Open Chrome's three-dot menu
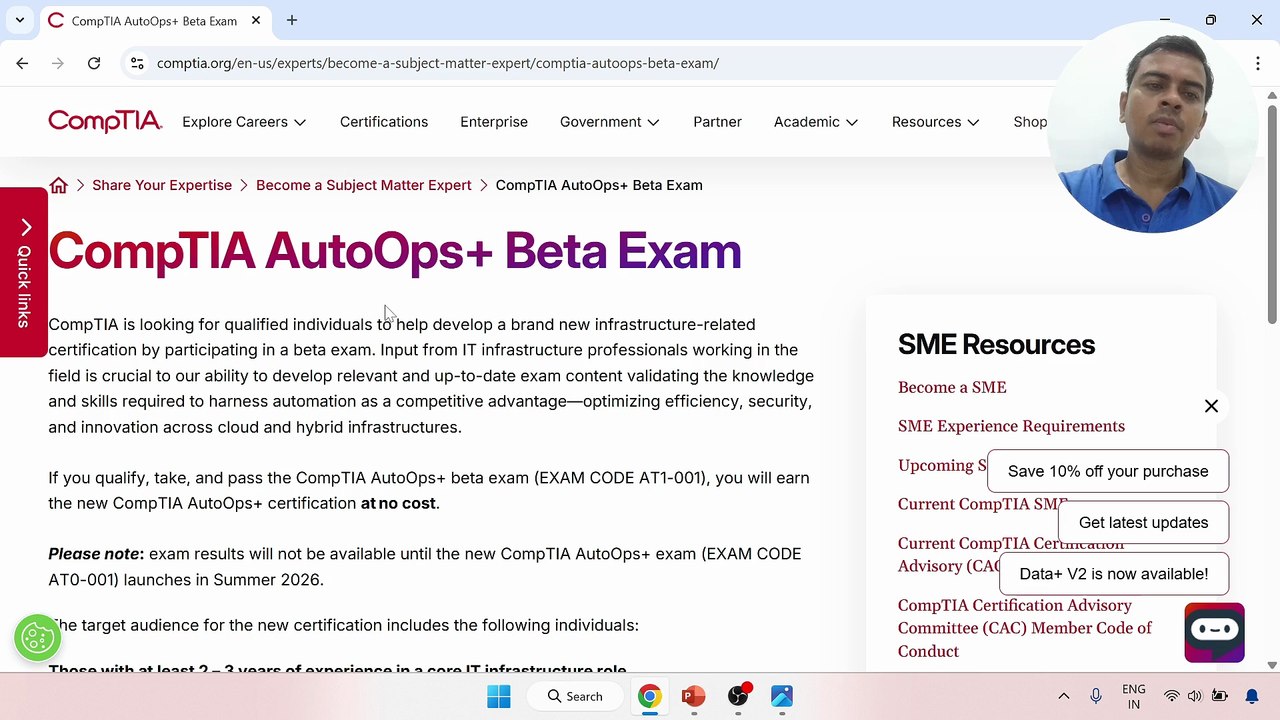The width and height of the screenshot is (1280, 720). 1258,63
